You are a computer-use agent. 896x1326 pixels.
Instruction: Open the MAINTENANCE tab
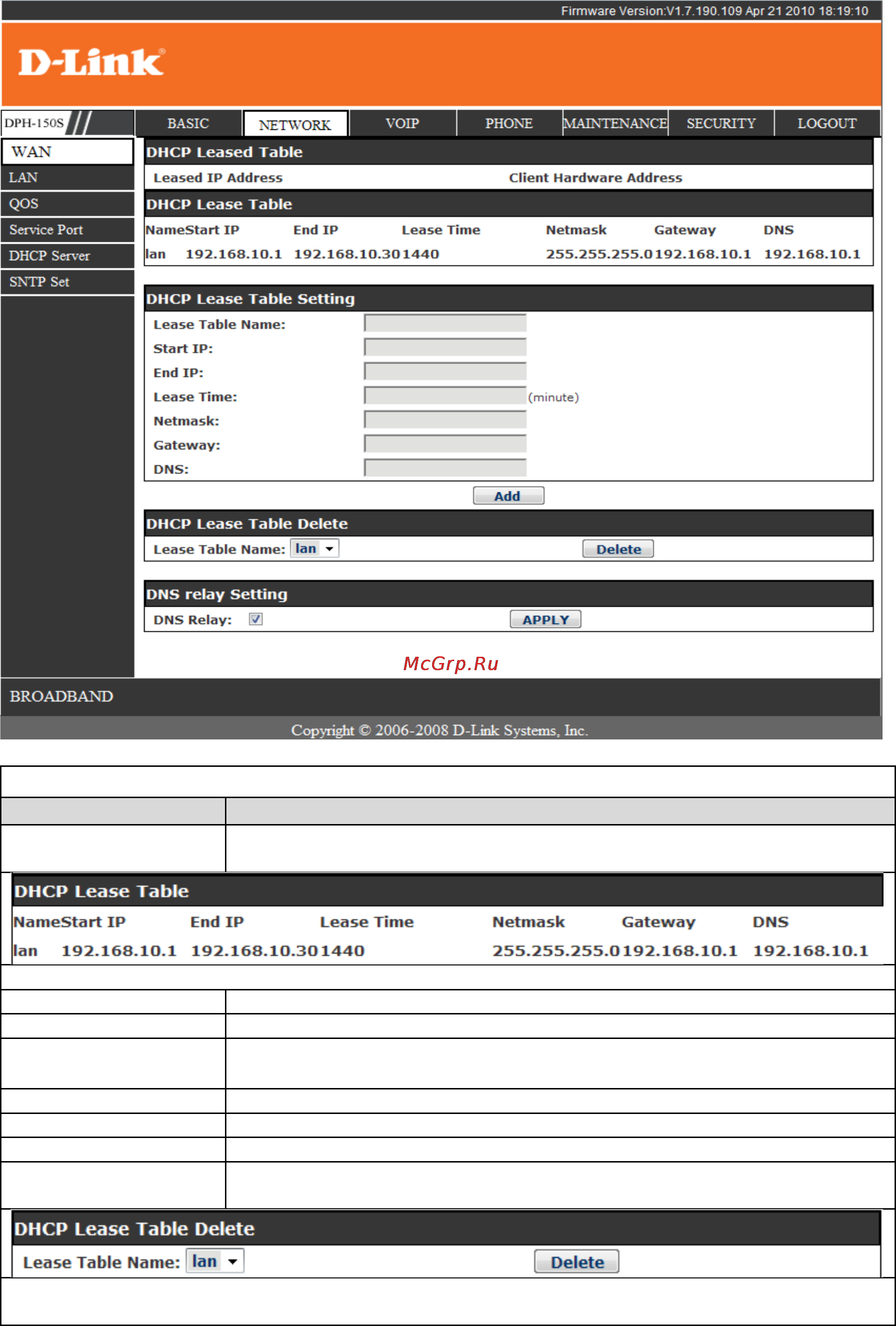615,123
